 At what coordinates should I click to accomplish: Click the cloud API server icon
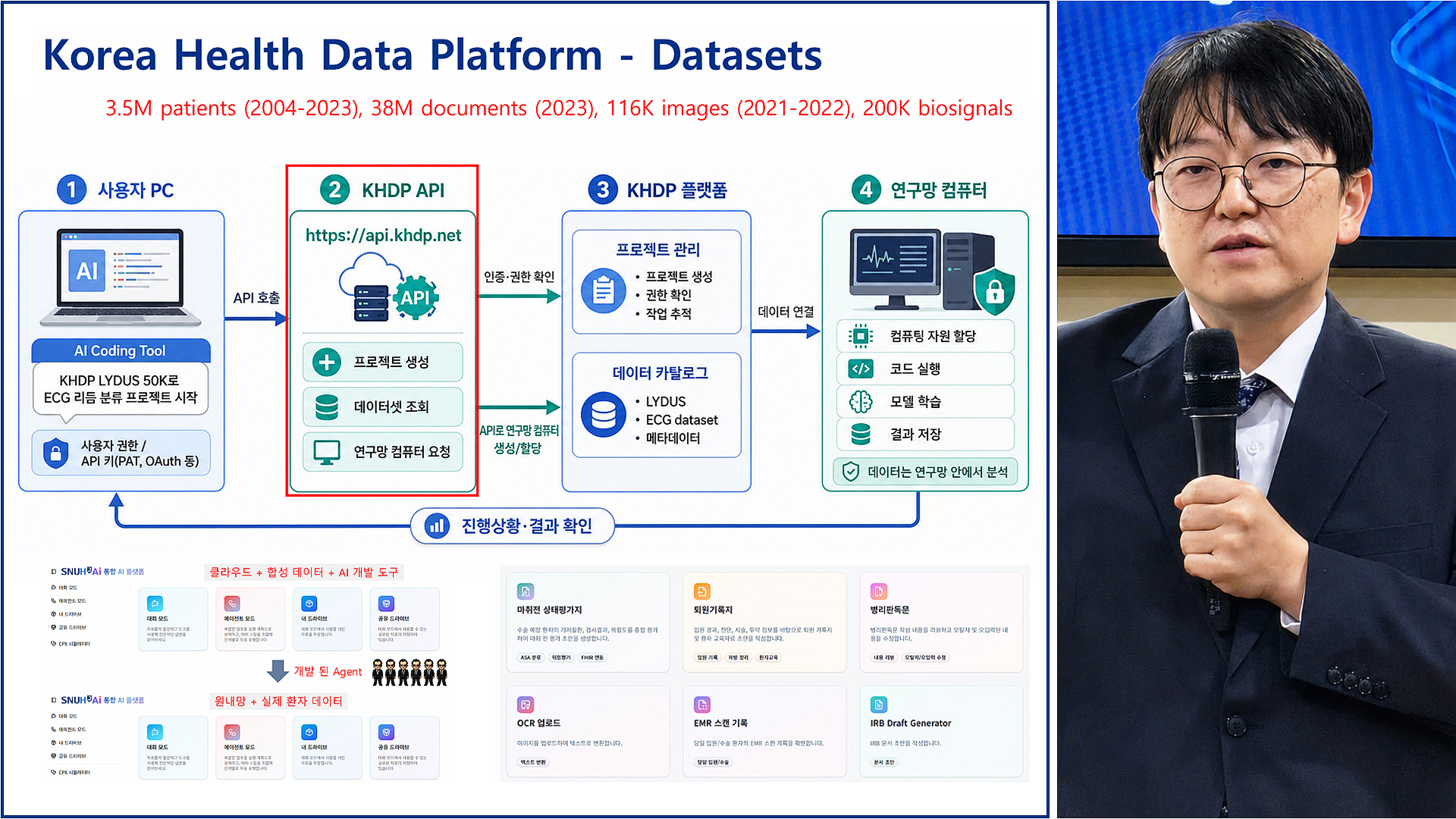pyautogui.click(x=389, y=288)
